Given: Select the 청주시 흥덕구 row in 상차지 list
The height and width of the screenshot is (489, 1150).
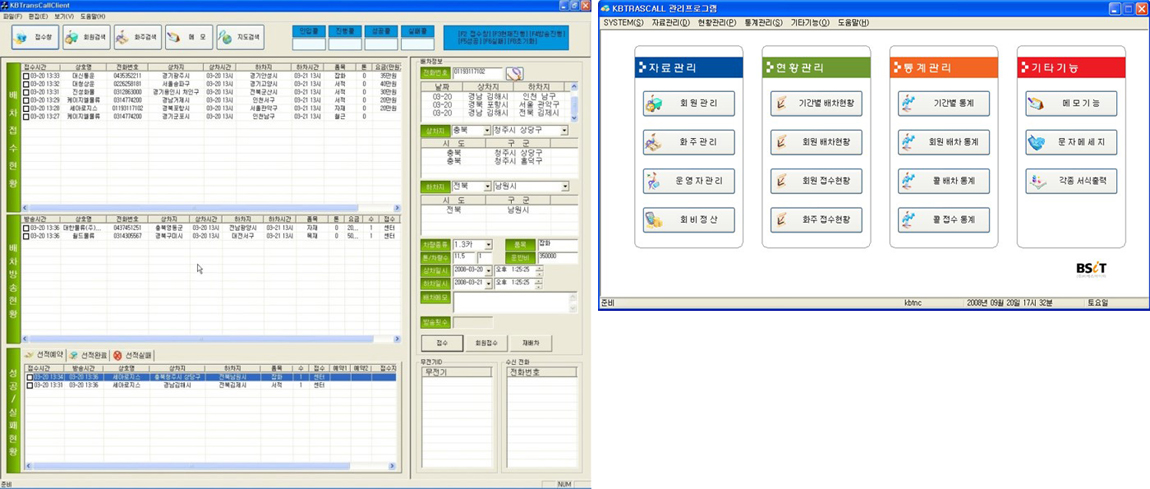Looking at the screenshot, I should coord(499,159).
